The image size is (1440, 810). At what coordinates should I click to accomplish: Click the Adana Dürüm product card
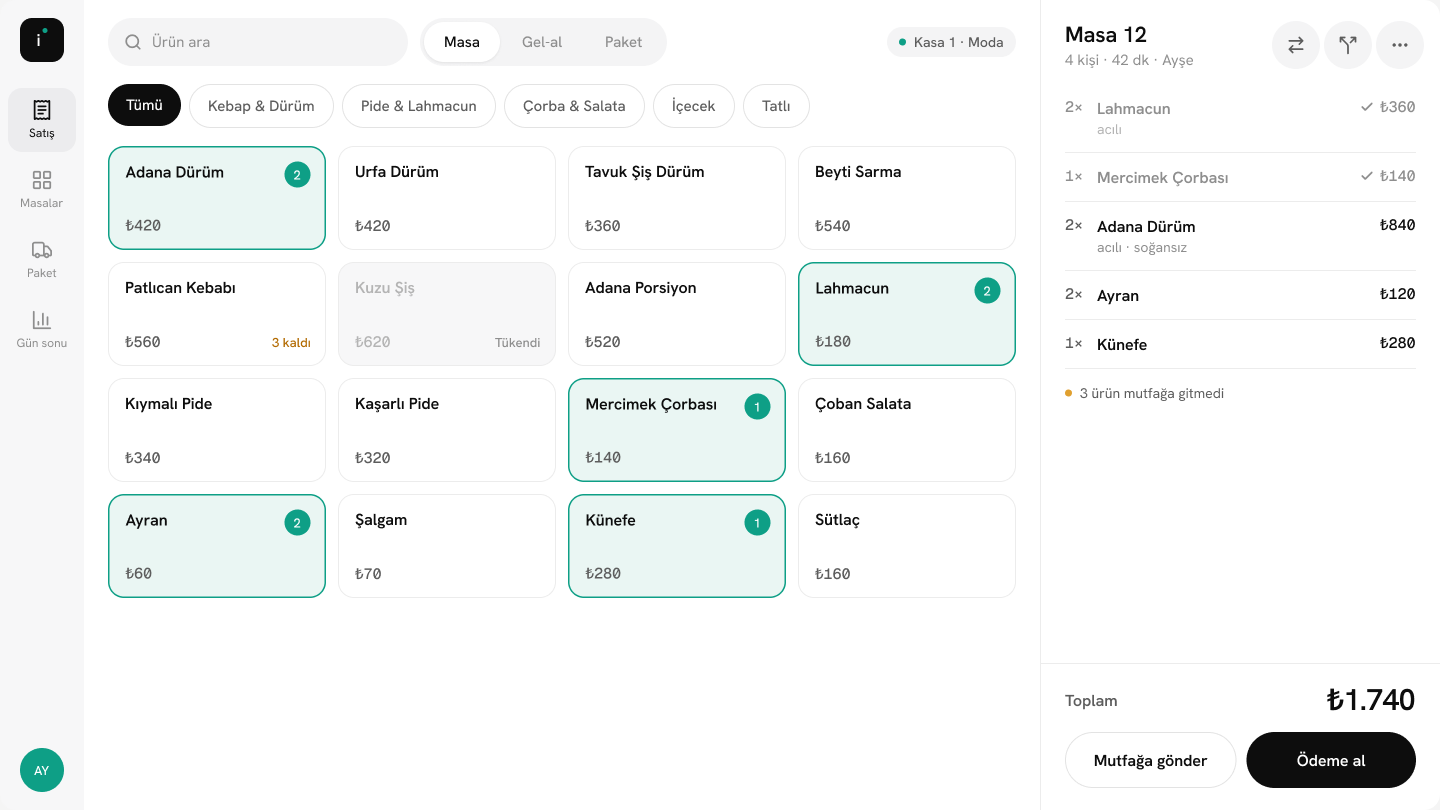tap(217, 198)
